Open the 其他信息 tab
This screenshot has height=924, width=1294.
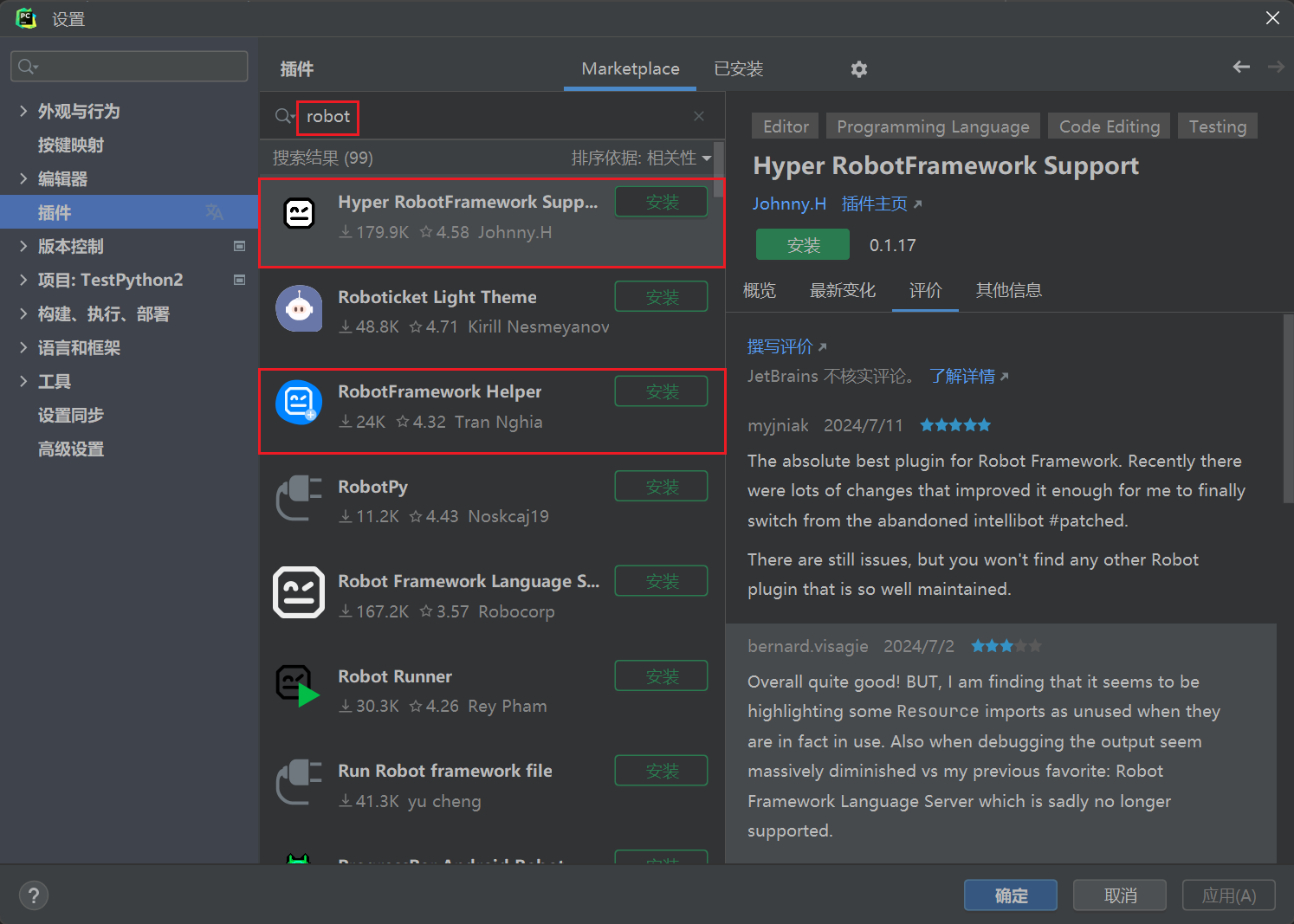point(1009,290)
